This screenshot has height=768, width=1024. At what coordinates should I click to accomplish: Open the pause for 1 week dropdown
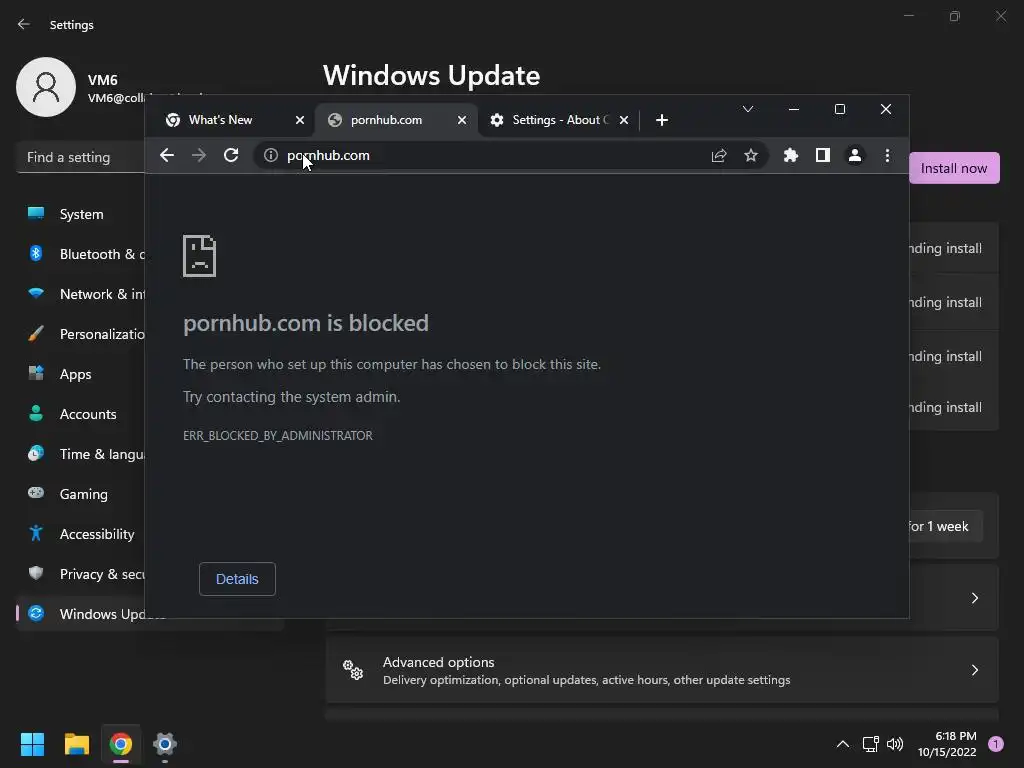pos(946,526)
